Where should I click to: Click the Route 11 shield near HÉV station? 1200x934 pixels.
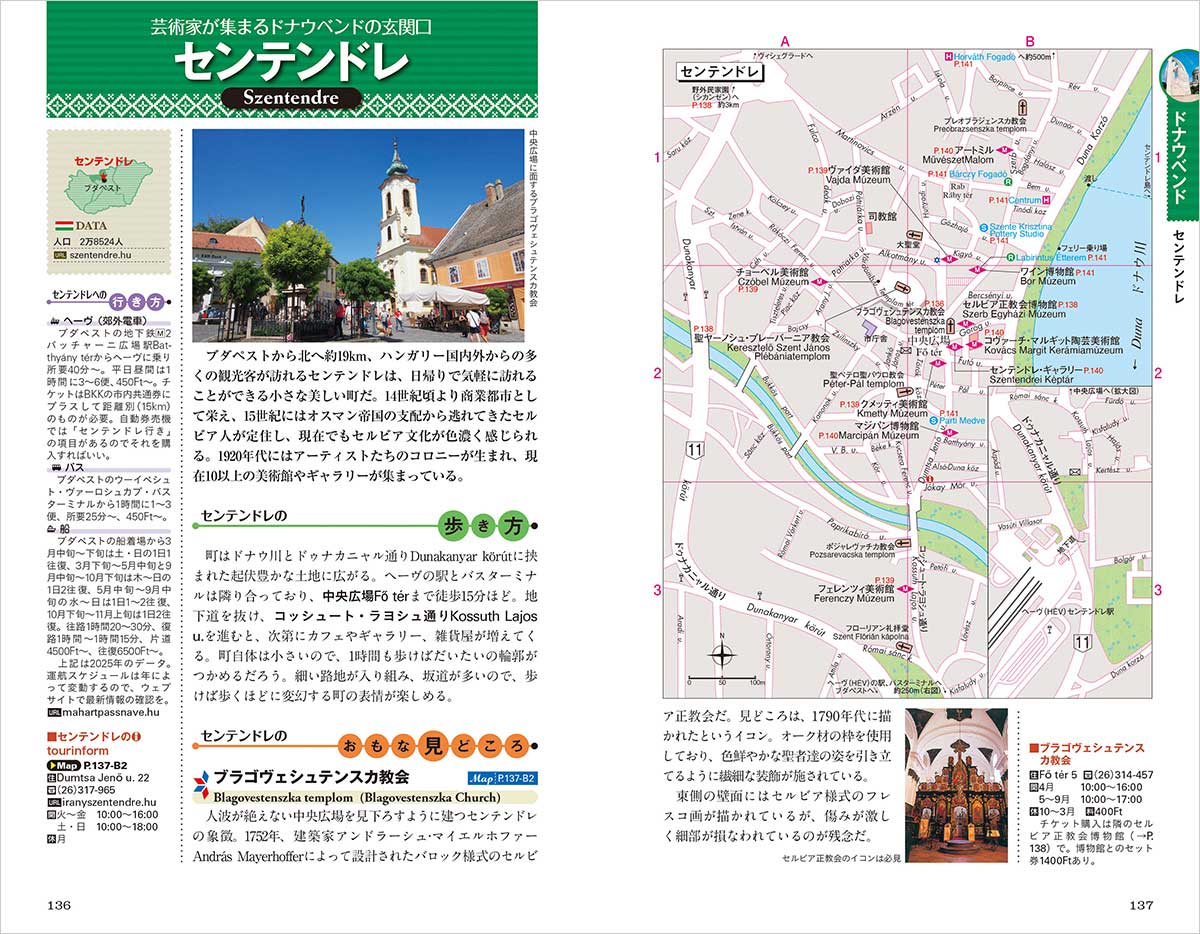tap(1081, 641)
